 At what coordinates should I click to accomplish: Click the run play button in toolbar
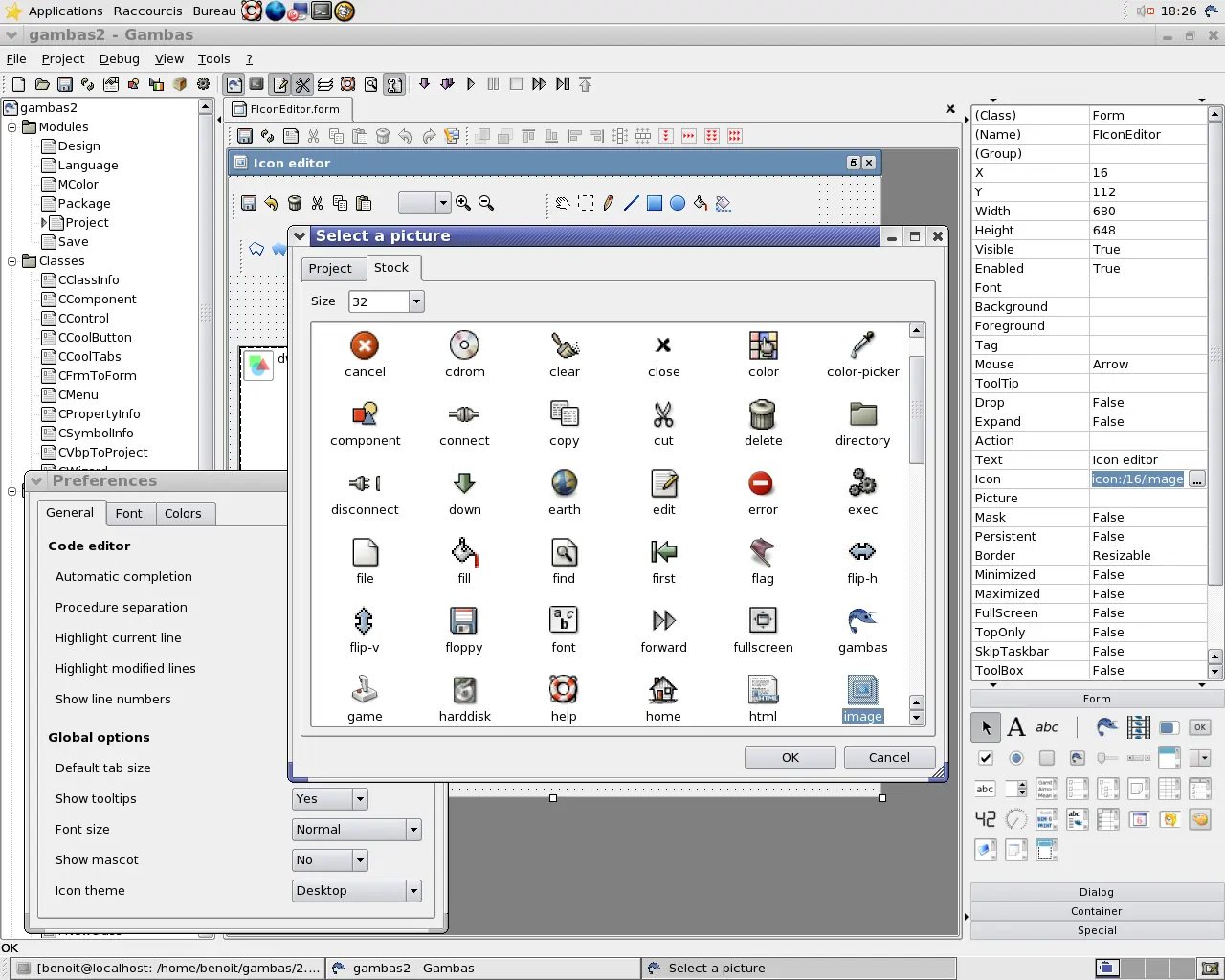pos(470,84)
